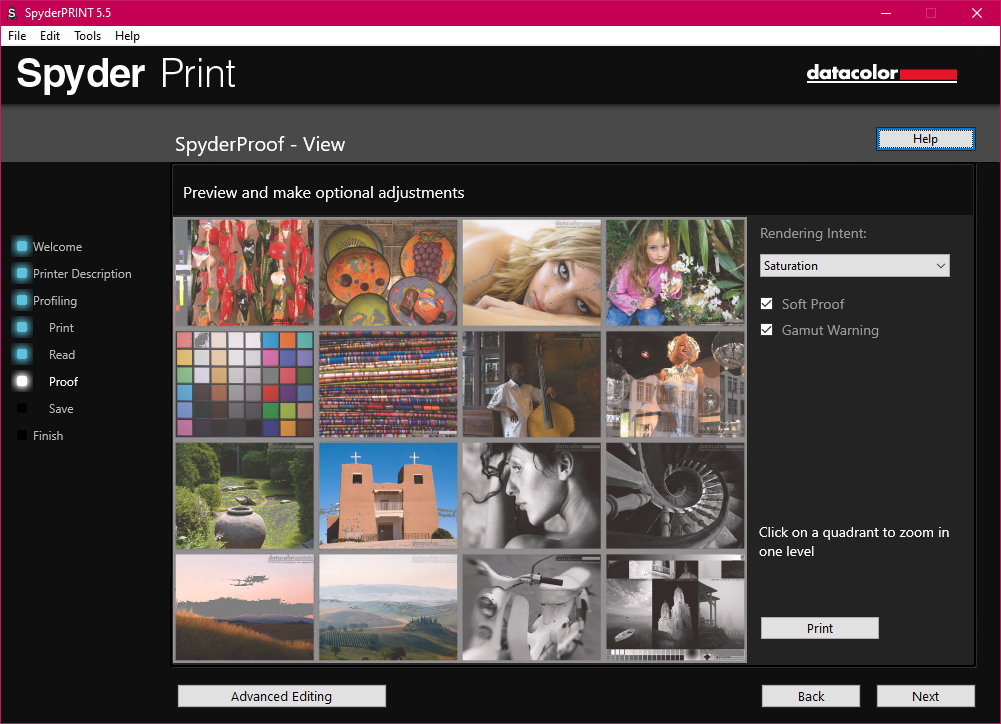The width and height of the screenshot is (1001, 724).
Task: Click the Print button below the zoom hint
Action: tap(820, 628)
